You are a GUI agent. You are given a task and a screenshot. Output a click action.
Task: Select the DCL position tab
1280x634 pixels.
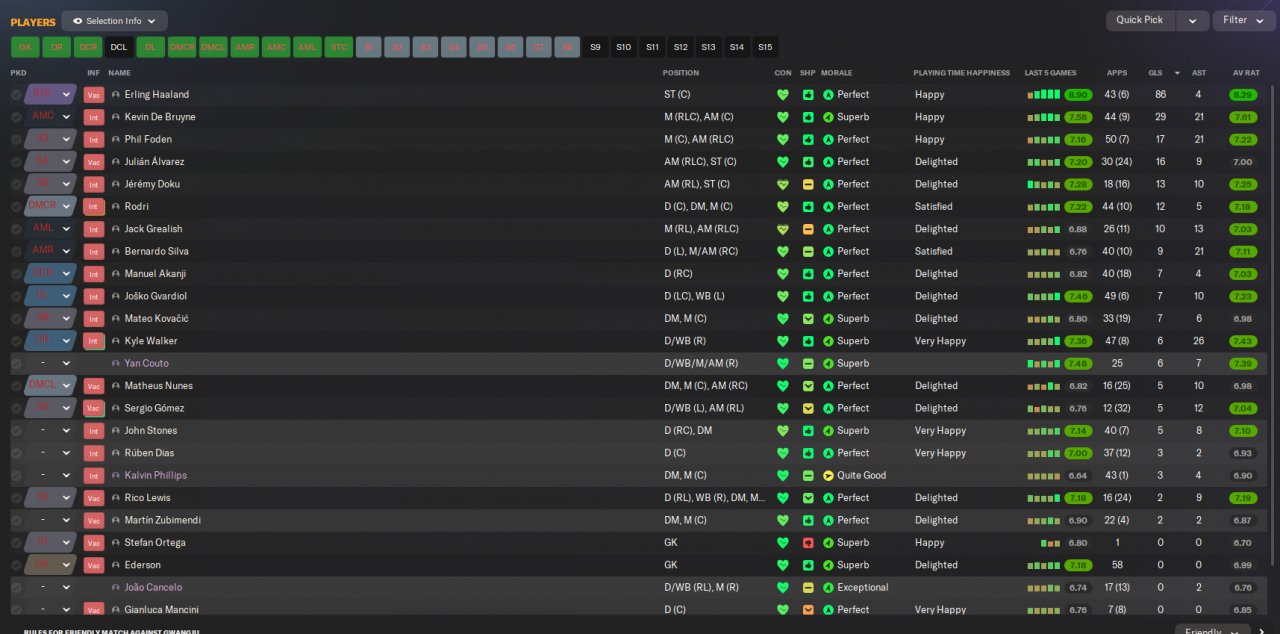coord(119,47)
